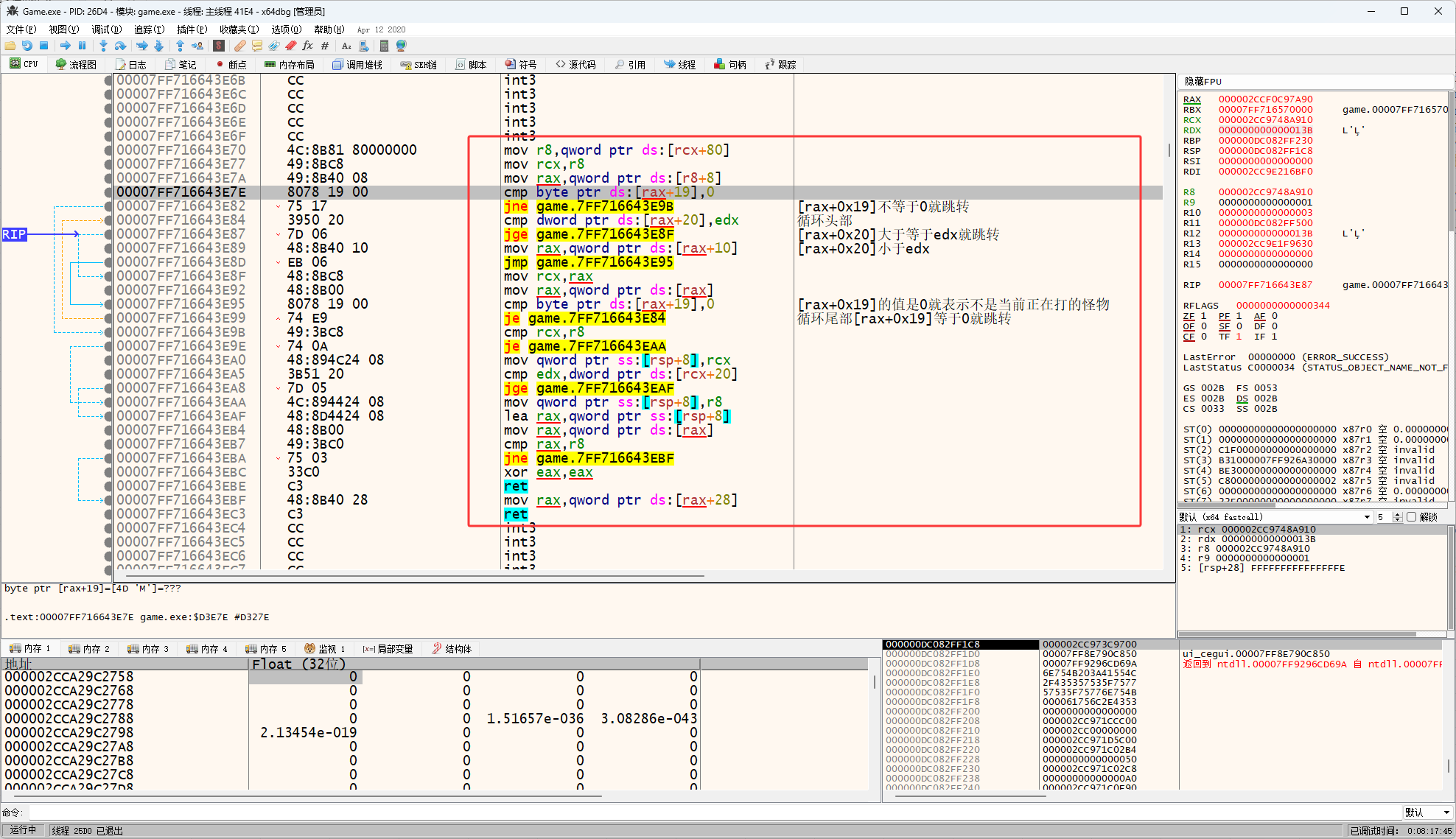Click the fx functions icon
1456x839 pixels.
click(308, 46)
